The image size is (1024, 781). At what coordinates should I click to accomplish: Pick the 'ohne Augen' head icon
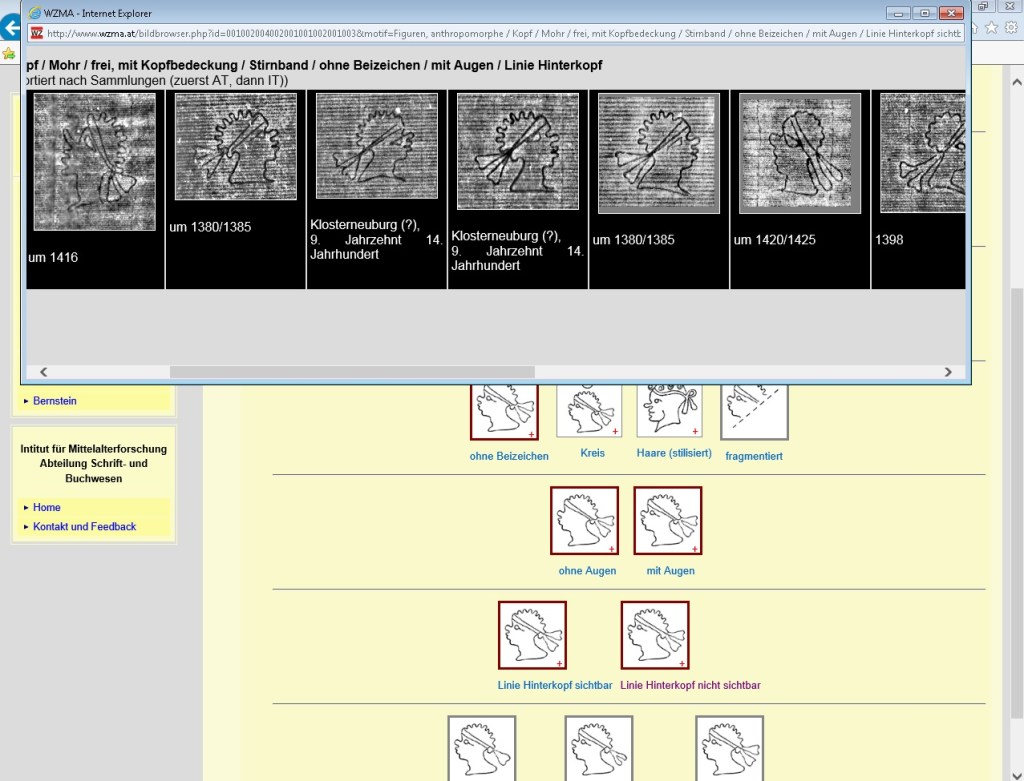click(584, 520)
